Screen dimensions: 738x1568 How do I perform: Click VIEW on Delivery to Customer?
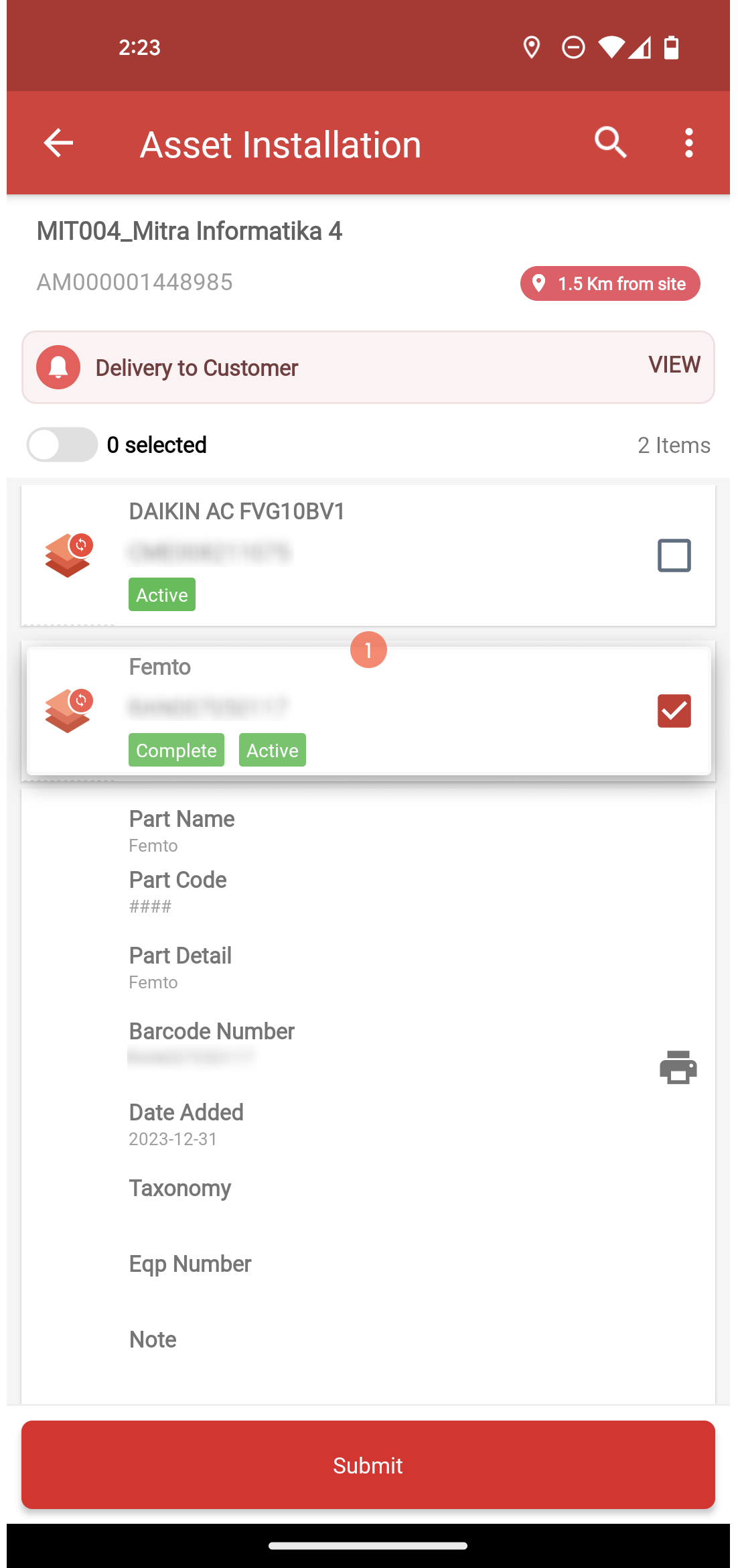point(674,365)
